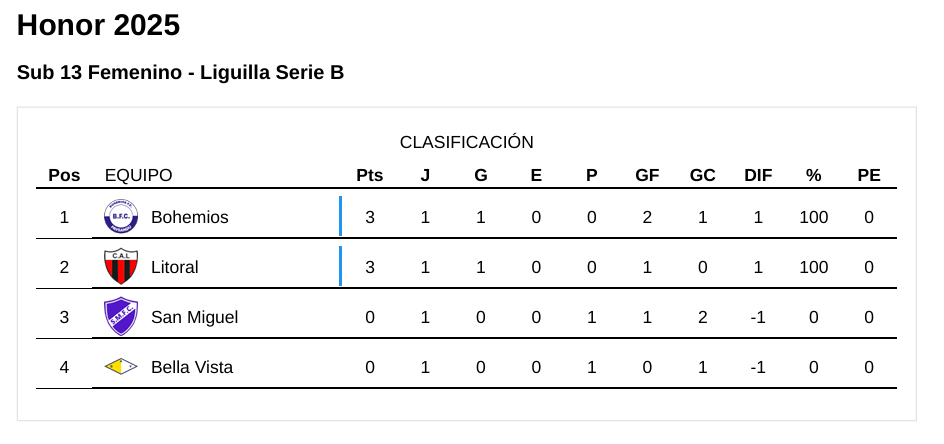The width and height of the screenshot is (944, 444).
Task: Click the CLASIFICACIÓN table title
Action: coord(467,142)
